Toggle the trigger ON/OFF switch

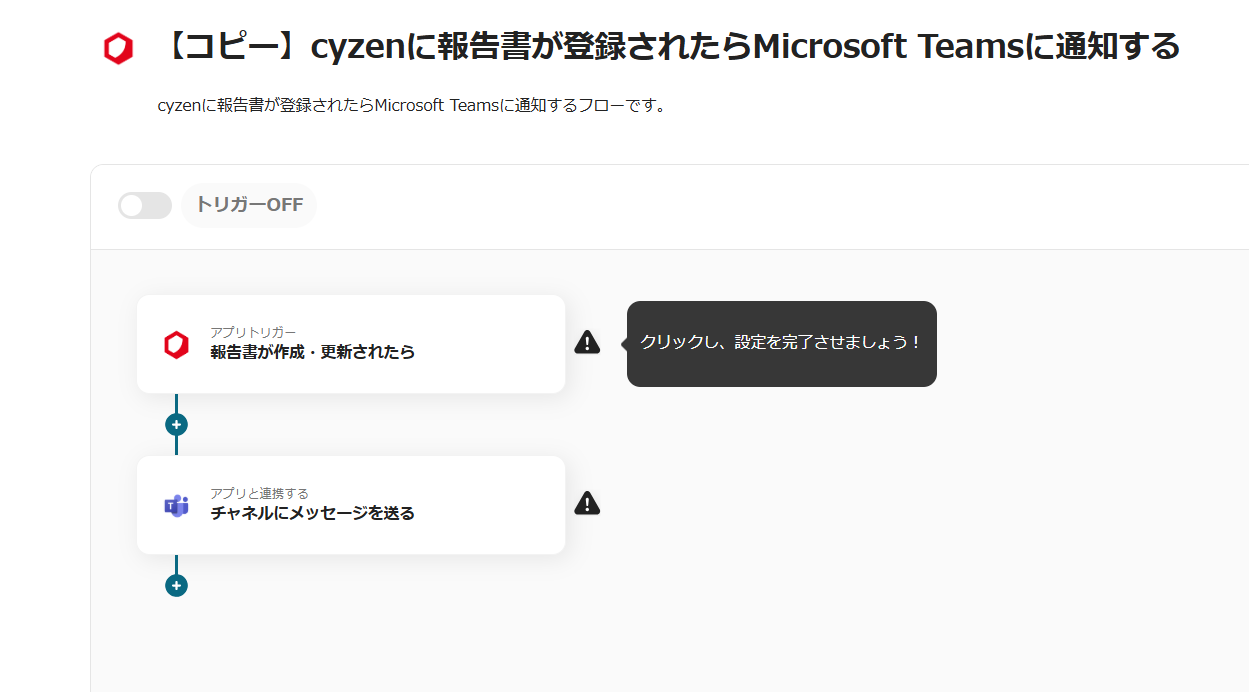145,205
